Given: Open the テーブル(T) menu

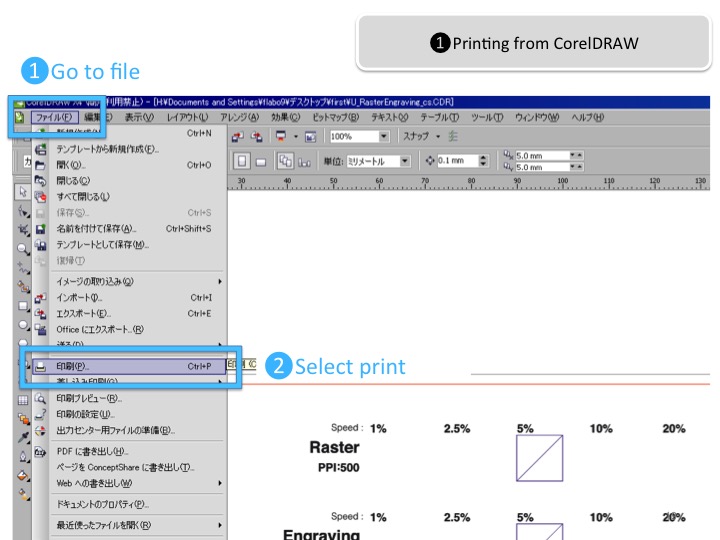Looking at the screenshot, I should [439, 117].
